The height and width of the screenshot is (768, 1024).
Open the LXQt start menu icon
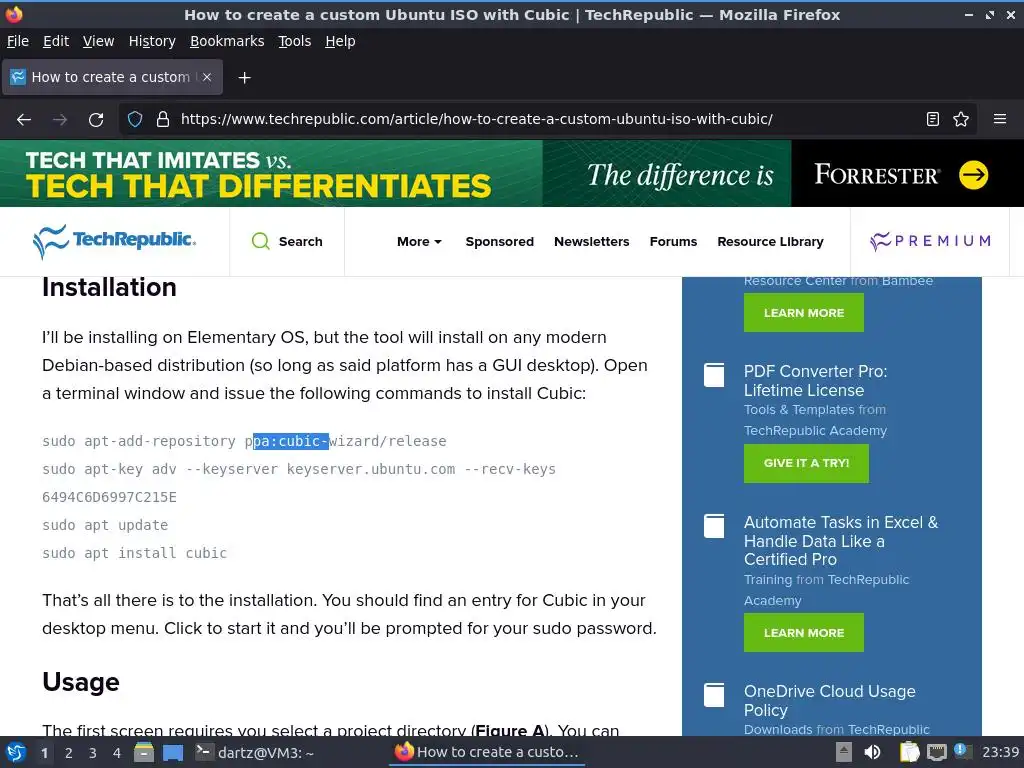pos(16,752)
